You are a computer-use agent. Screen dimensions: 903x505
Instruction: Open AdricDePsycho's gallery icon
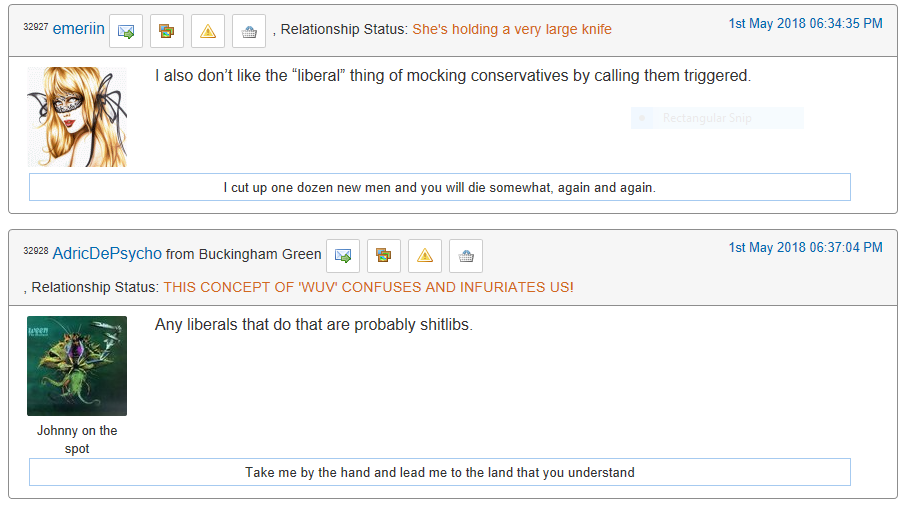[x=384, y=256]
